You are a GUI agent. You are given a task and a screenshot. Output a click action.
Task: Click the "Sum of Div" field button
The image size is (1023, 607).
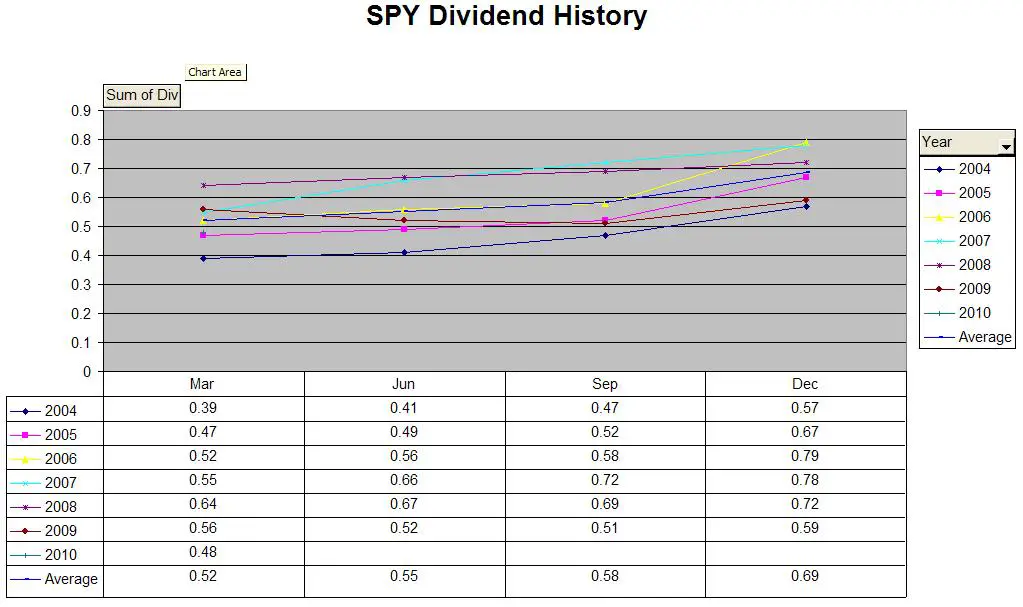(x=142, y=95)
